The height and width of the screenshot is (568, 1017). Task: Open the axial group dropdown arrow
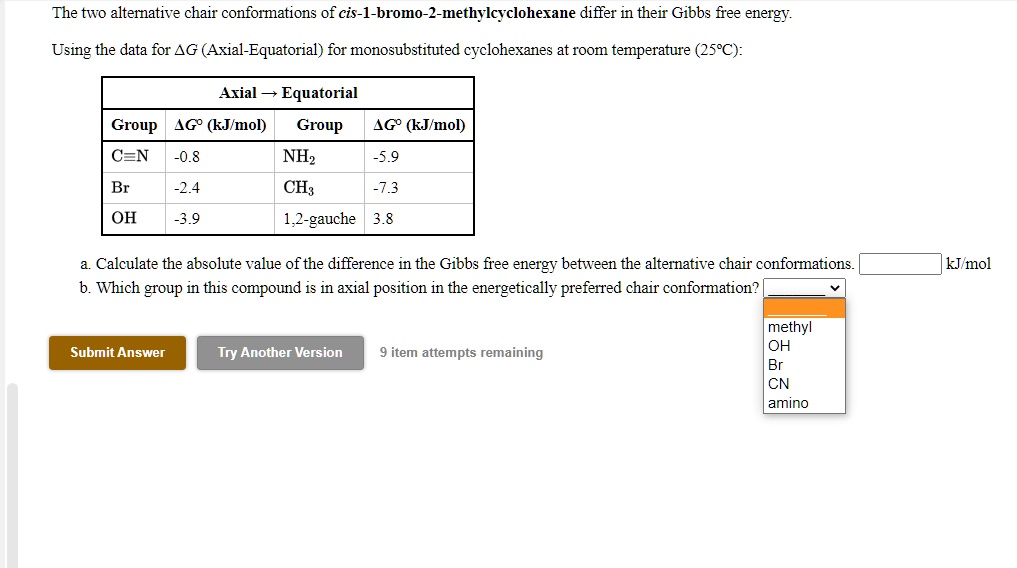tap(835, 289)
